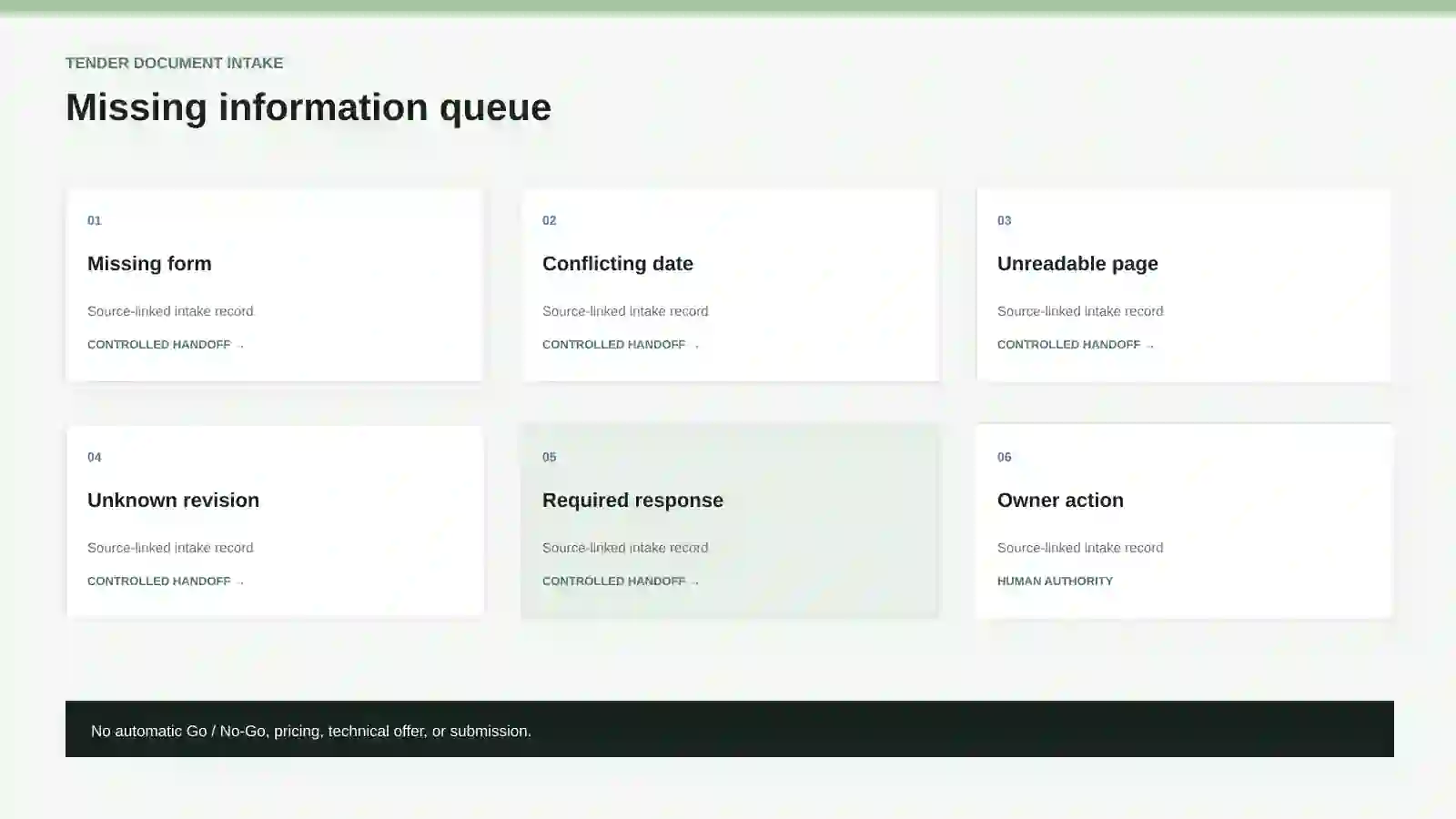Image resolution: width=1456 pixels, height=819 pixels.
Task: Click the 06 number on Owner action card
Action: 1005,457
